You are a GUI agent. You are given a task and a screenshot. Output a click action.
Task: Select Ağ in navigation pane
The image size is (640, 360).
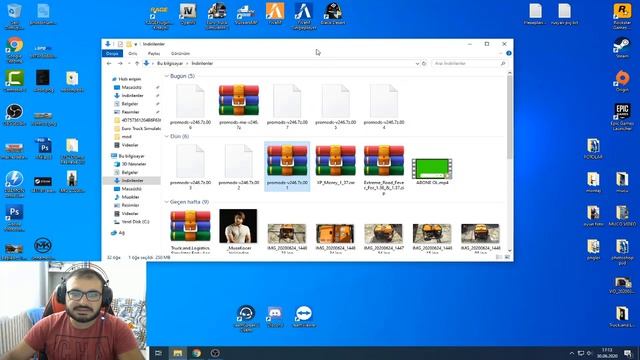[x=121, y=233]
